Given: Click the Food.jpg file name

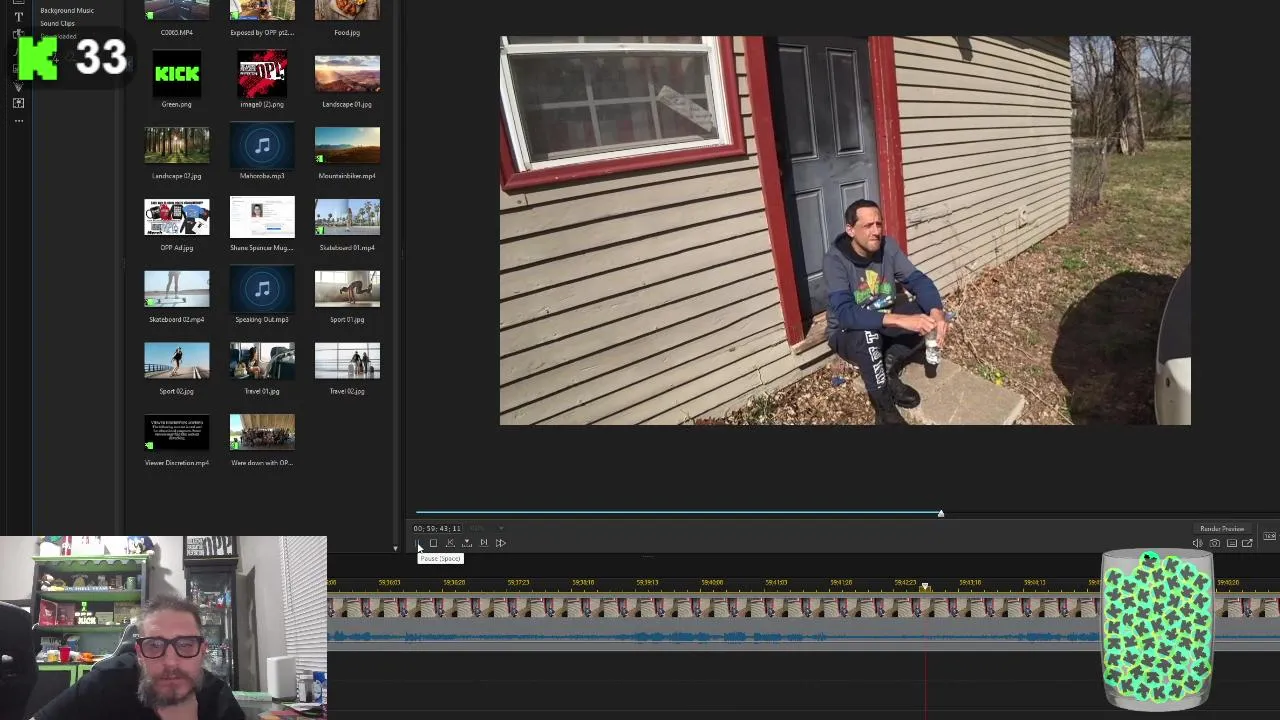Looking at the screenshot, I should pos(347,32).
